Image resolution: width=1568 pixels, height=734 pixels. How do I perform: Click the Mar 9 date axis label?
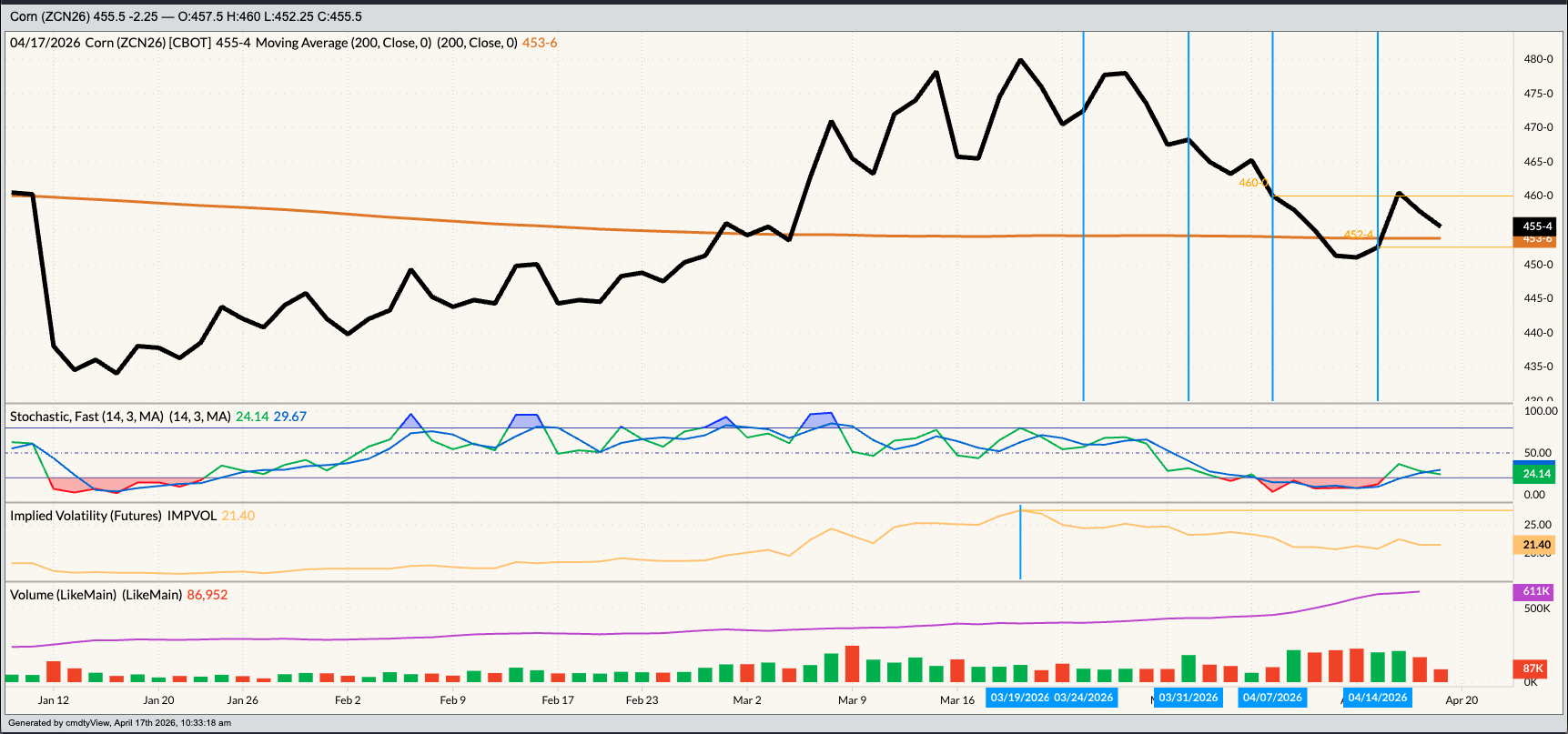pos(852,700)
